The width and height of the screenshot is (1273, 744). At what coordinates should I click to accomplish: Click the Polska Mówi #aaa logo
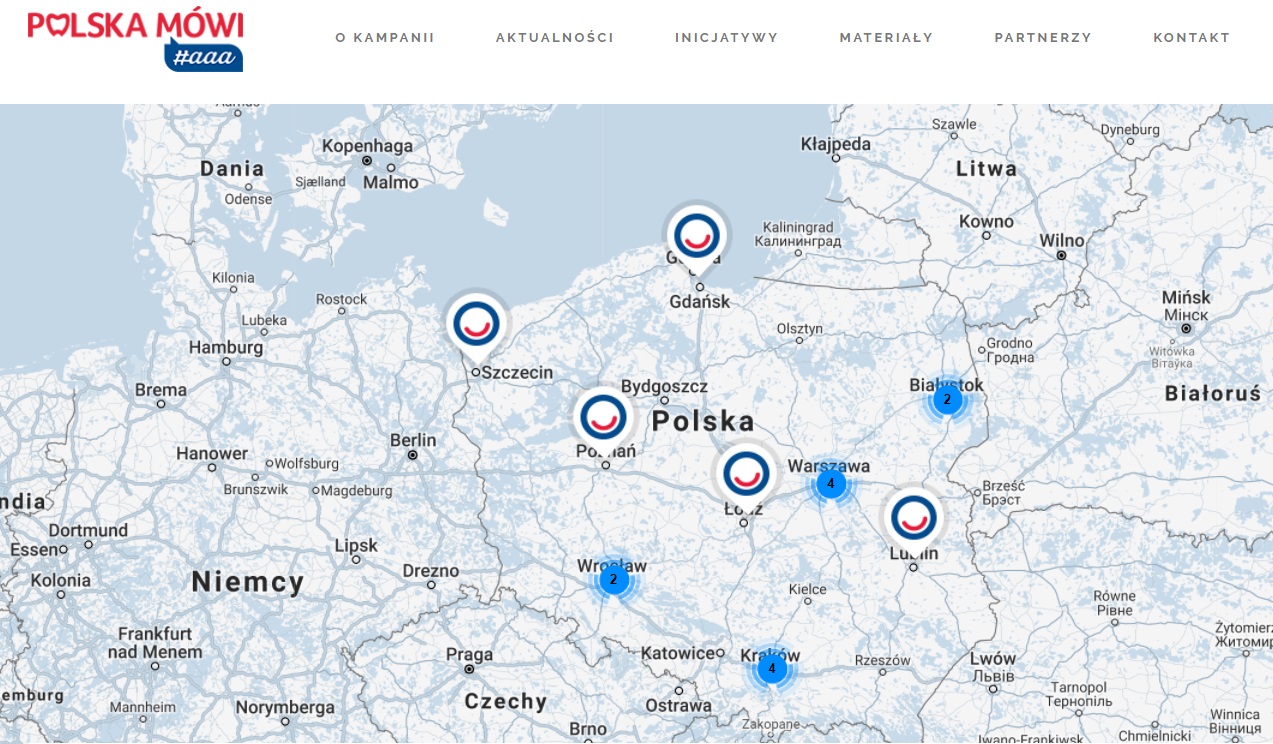[135, 40]
